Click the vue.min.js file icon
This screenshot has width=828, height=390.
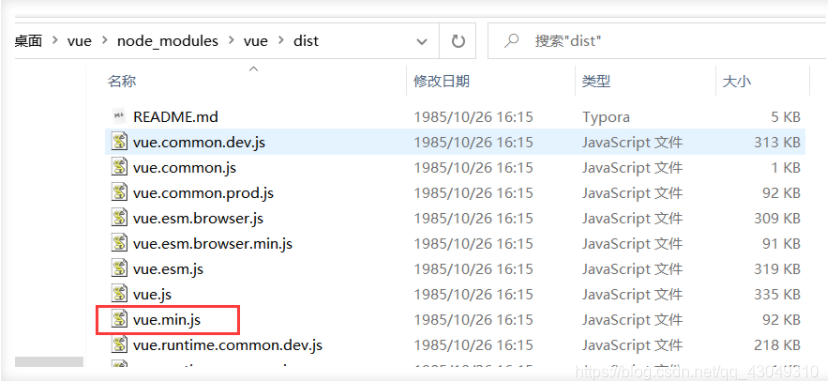coord(119,319)
